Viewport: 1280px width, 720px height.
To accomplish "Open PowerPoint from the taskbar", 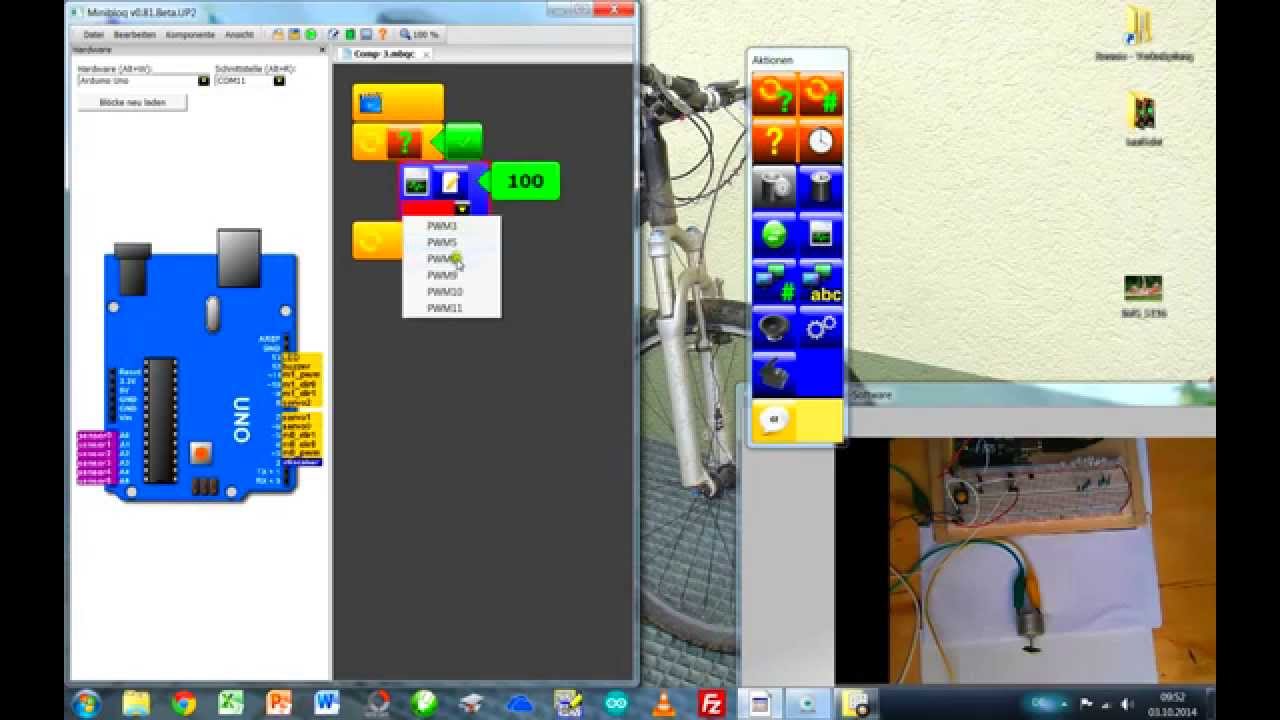I will point(279,703).
